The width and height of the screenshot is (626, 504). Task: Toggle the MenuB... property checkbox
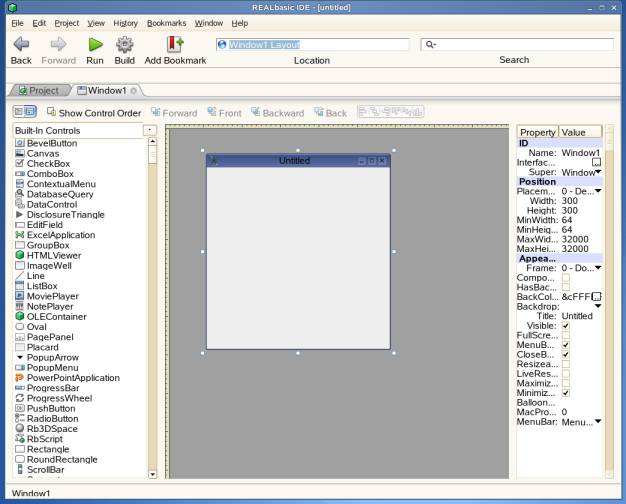click(566, 345)
